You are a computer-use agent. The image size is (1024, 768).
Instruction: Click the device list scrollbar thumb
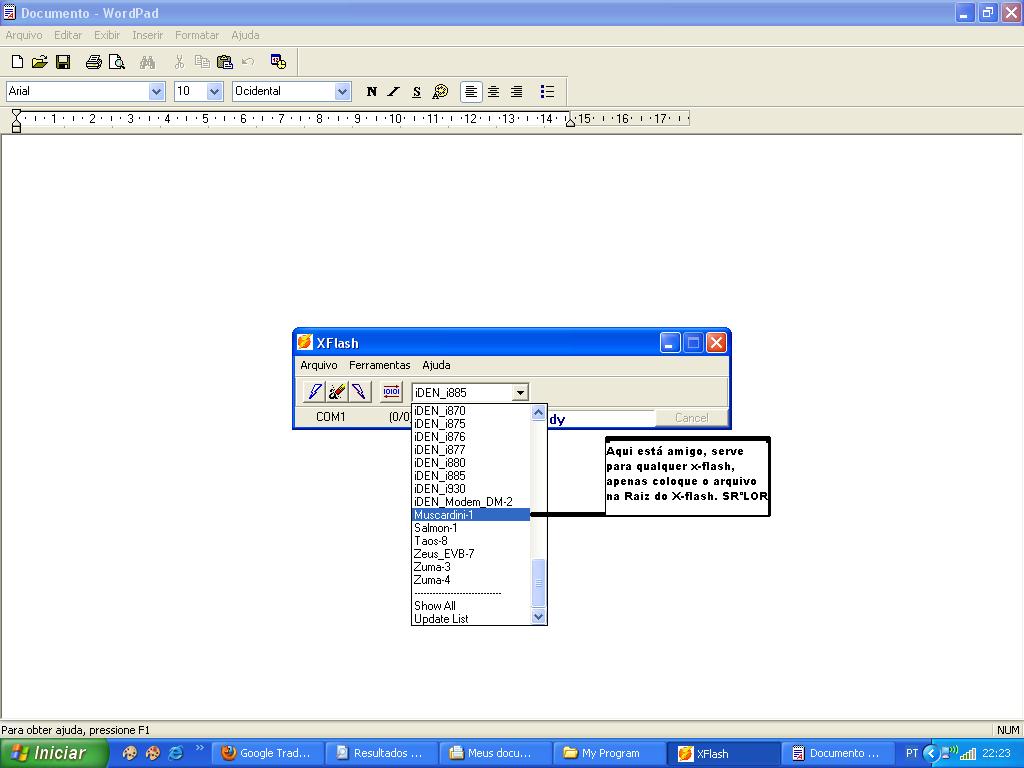pos(538,583)
